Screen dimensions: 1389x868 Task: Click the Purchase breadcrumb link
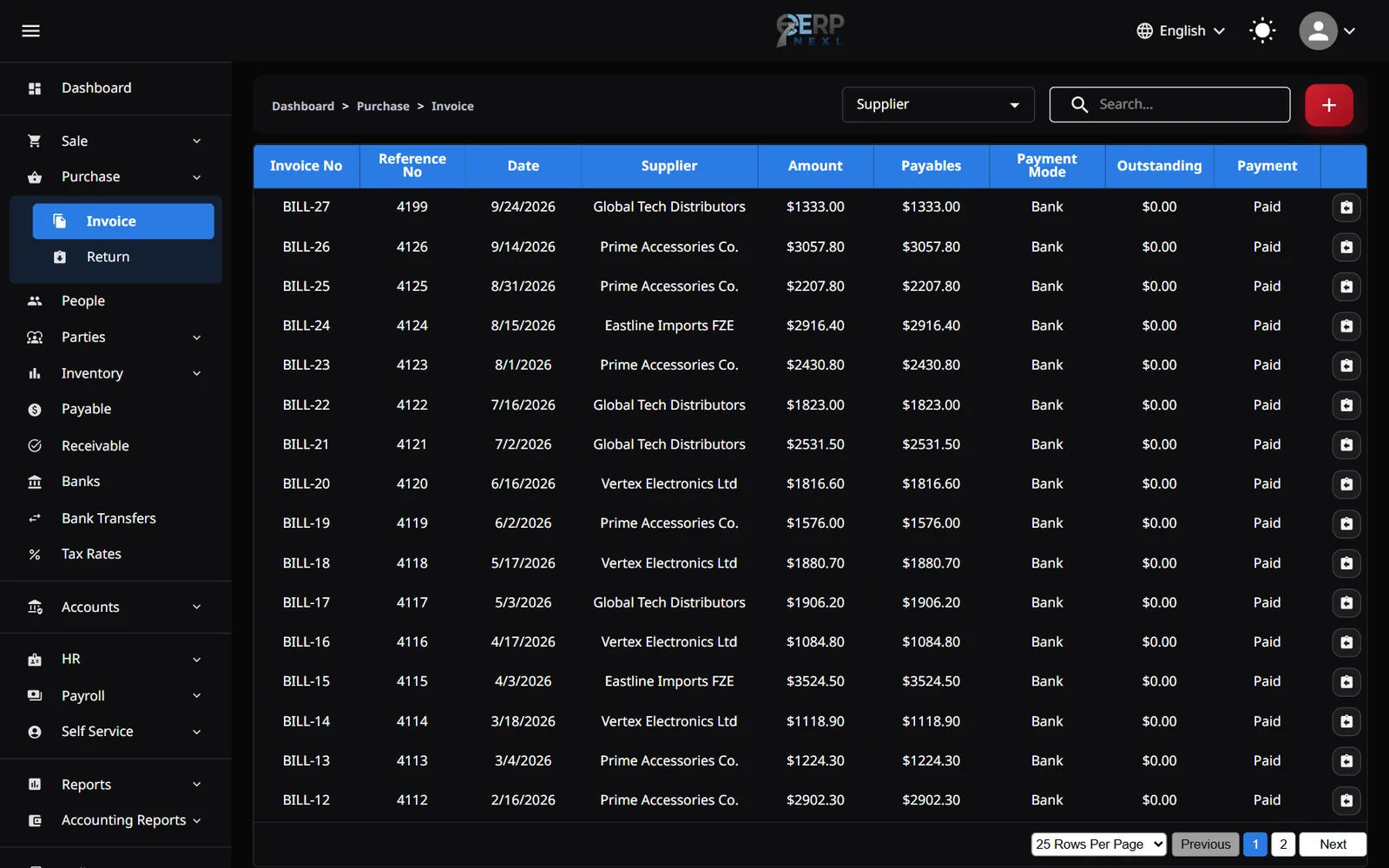(x=383, y=106)
